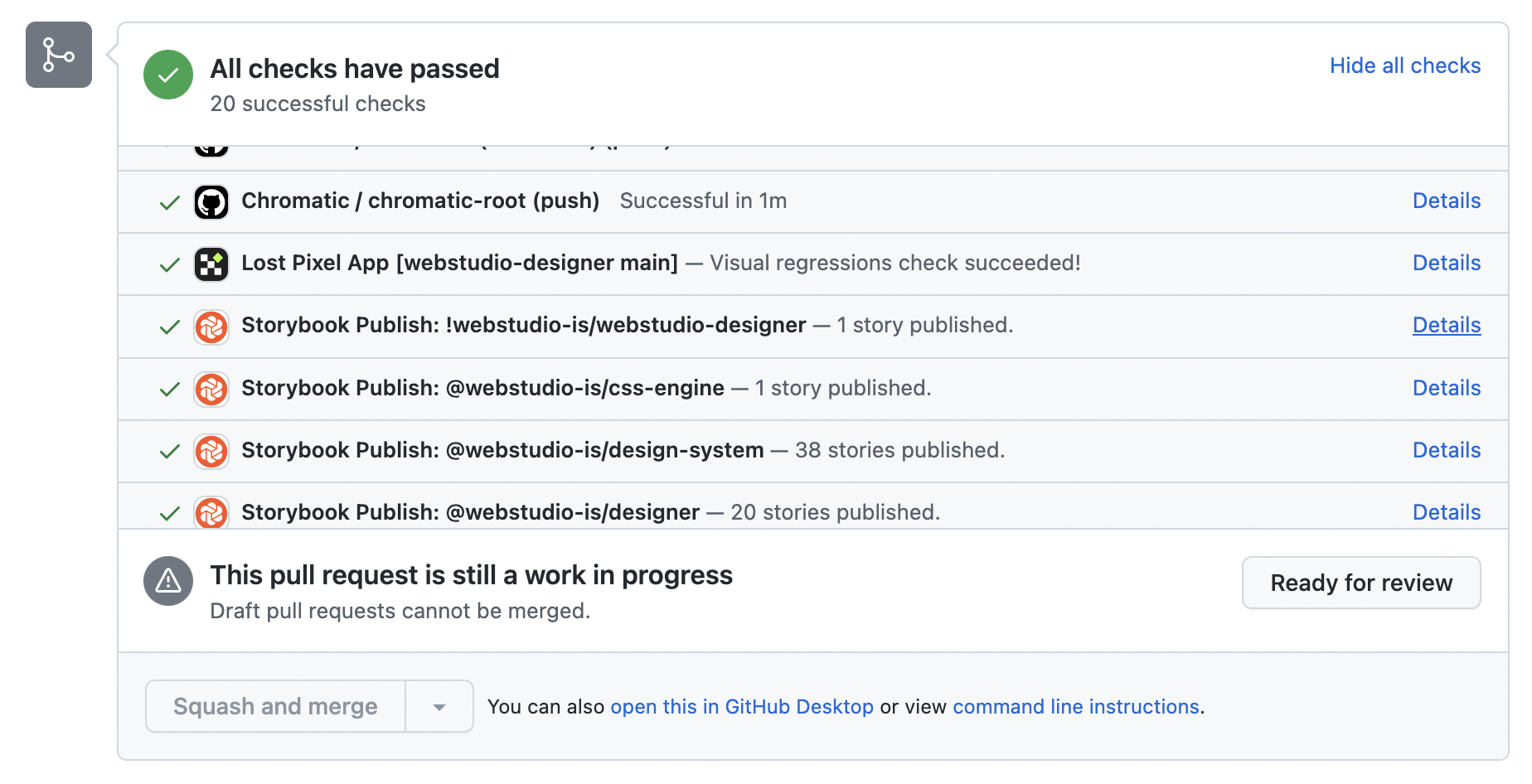The width and height of the screenshot is (1532, 784).
Task: Click Storybook icon for design-system check
Action: pos(211,452)
